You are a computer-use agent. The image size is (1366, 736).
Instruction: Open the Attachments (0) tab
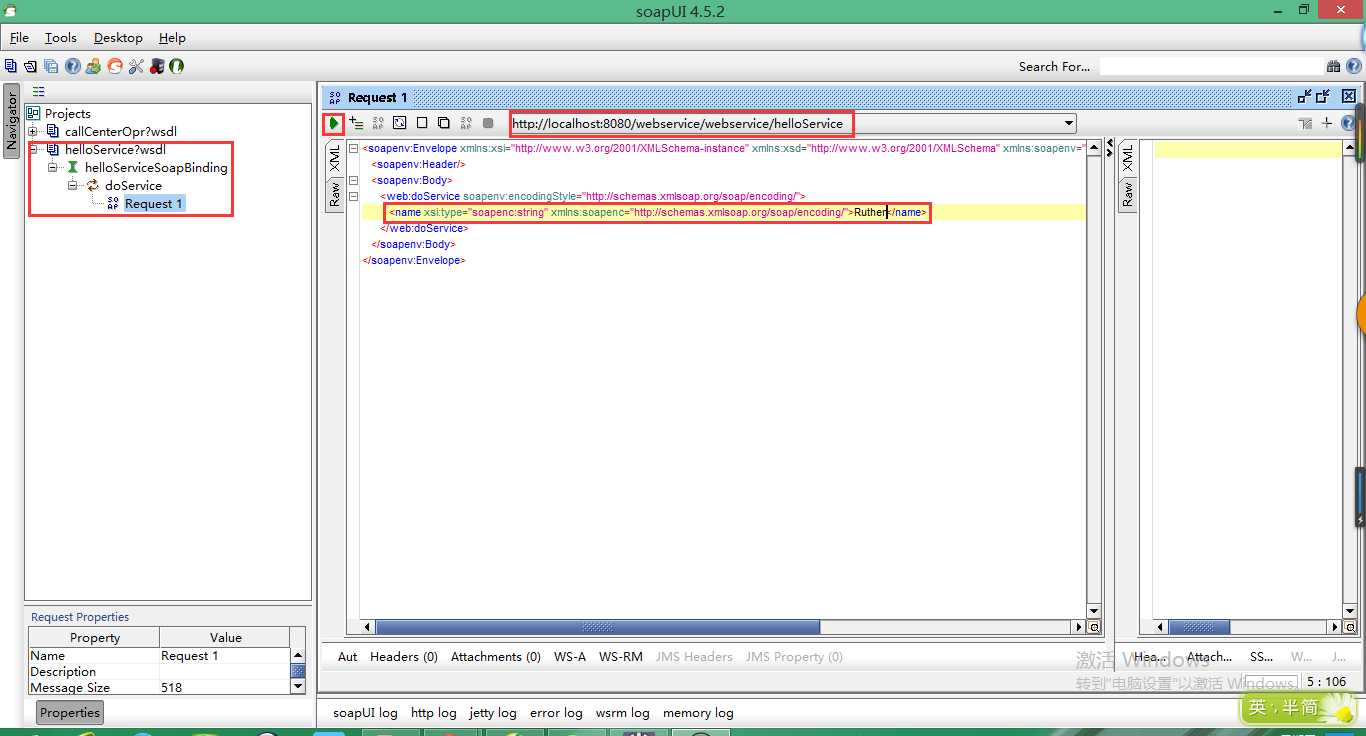(x=496, y=657)
